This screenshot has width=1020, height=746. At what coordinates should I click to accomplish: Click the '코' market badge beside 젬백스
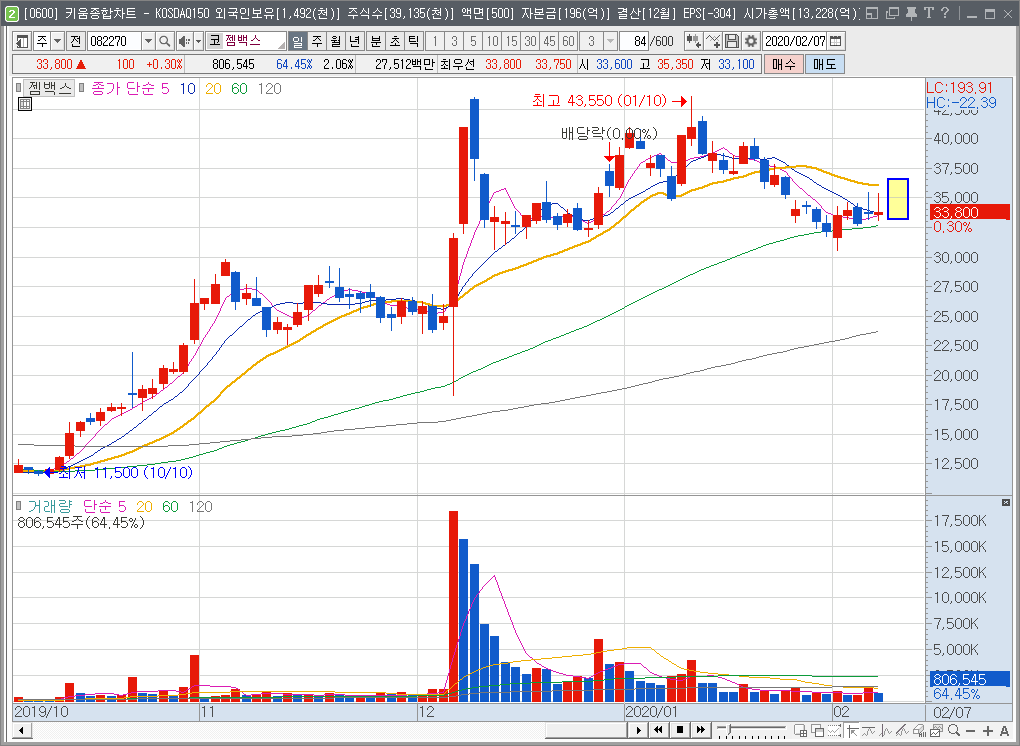click(x=215, y=41)
